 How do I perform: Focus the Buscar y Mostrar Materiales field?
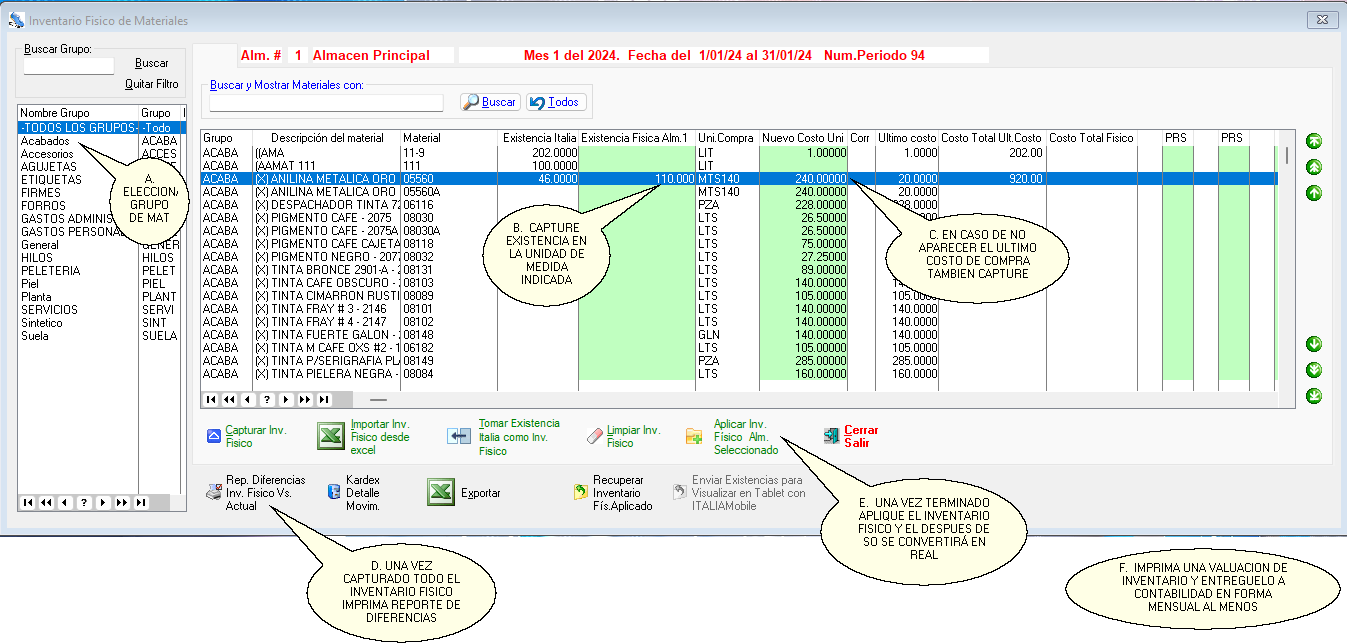[x=326, y=102]
